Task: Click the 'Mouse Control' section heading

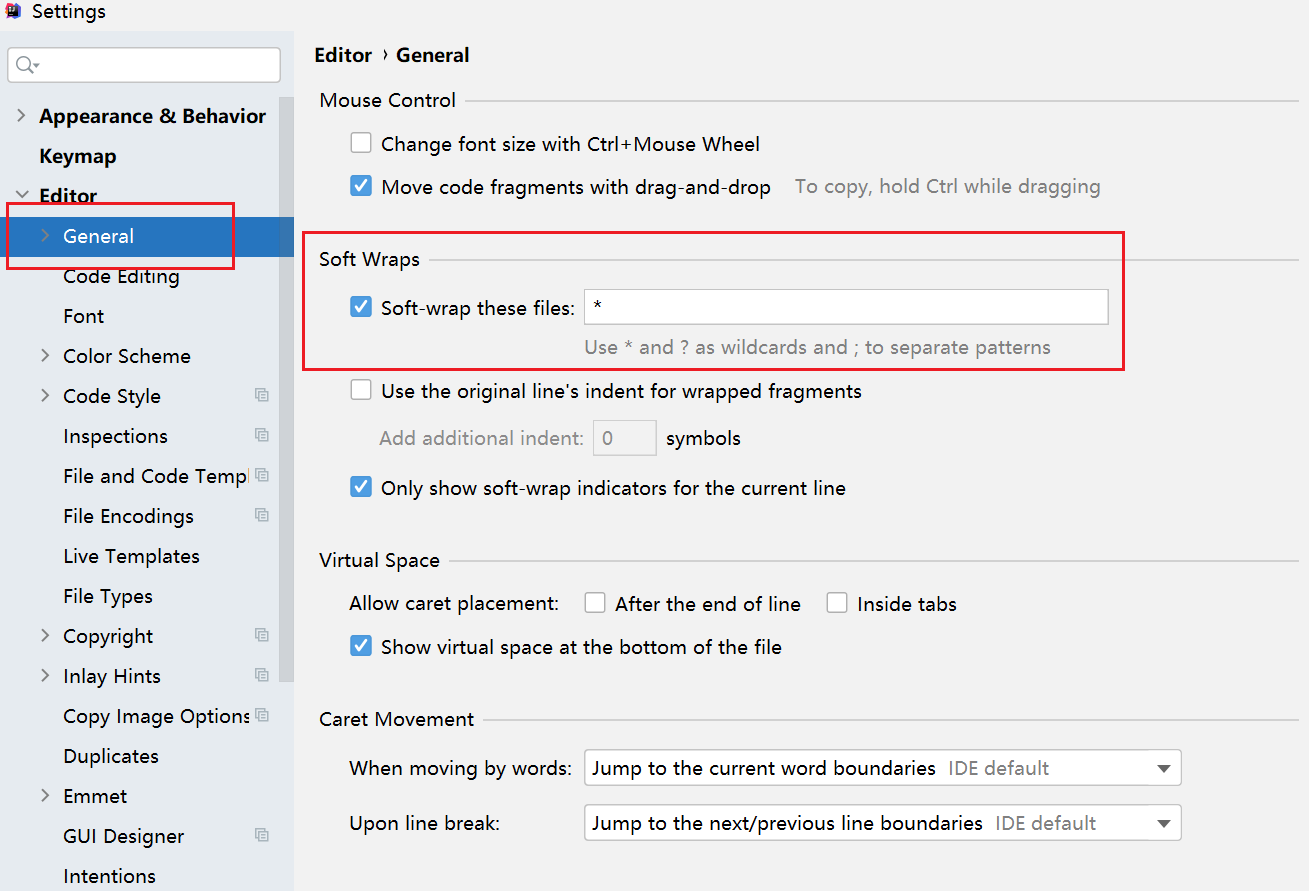Action: point(388,100)
